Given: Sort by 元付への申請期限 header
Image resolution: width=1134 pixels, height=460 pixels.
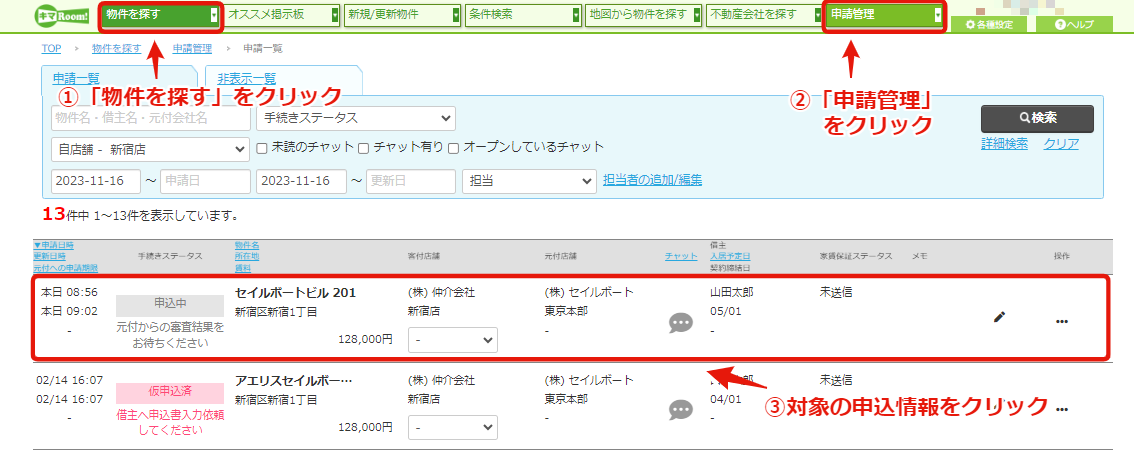Looking at the screenshot, I should point(66,268).
